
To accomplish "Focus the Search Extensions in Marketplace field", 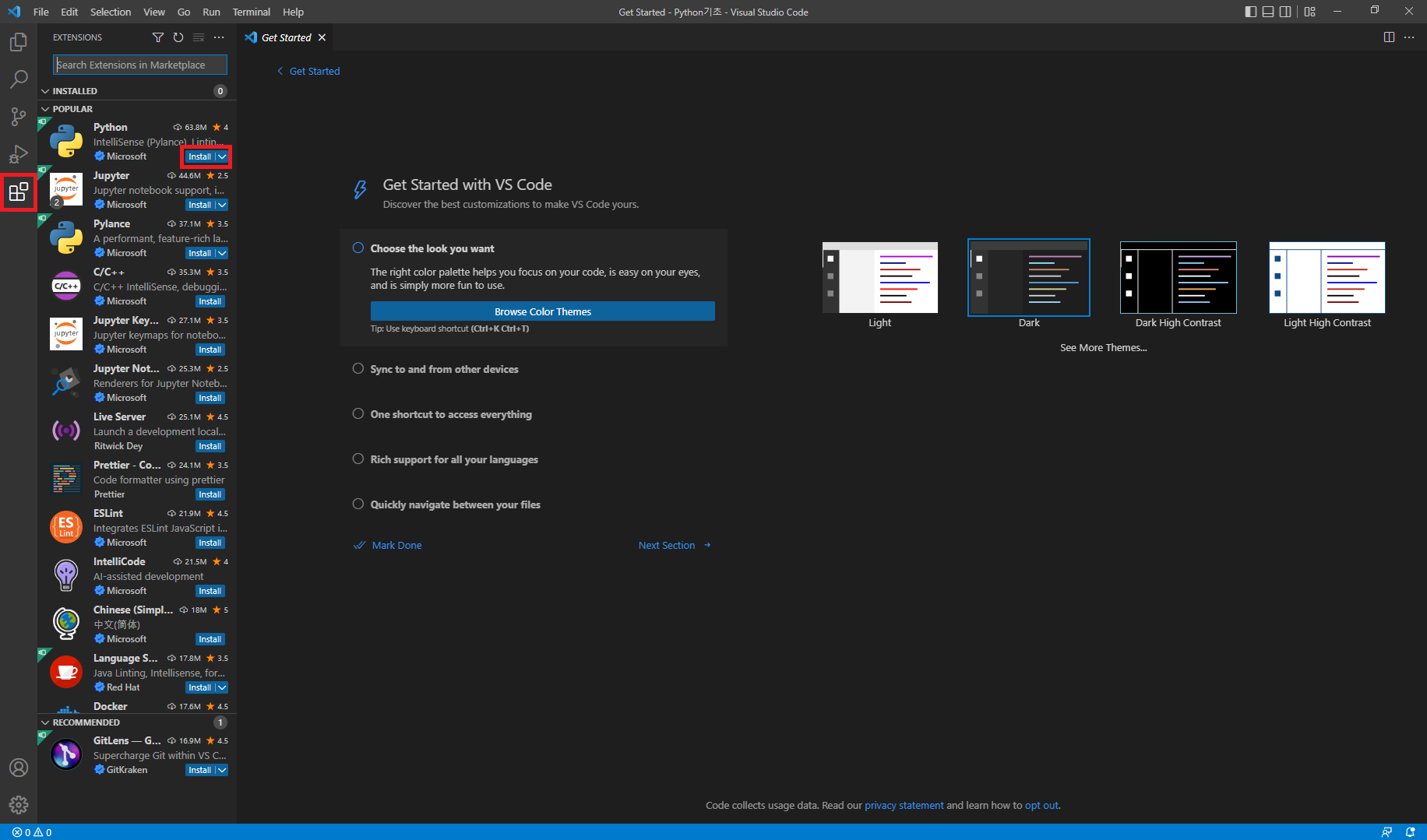I will coord(140,65).
